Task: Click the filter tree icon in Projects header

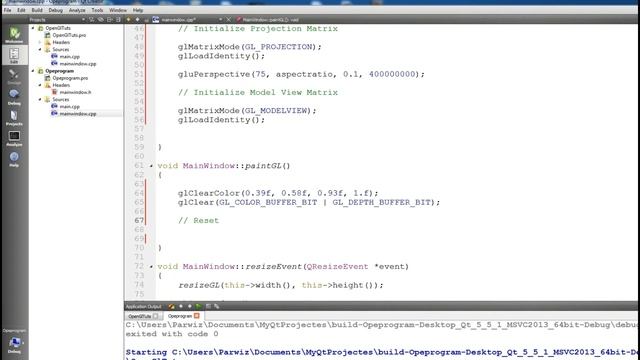Action: [92, 20]
